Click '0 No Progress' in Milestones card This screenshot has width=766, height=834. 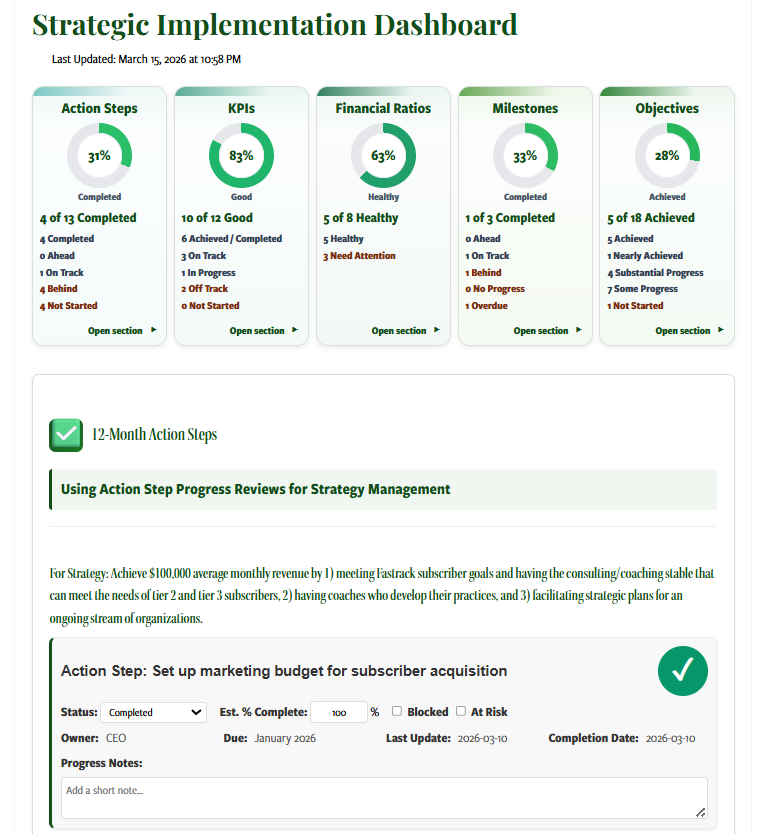(495, 289)
